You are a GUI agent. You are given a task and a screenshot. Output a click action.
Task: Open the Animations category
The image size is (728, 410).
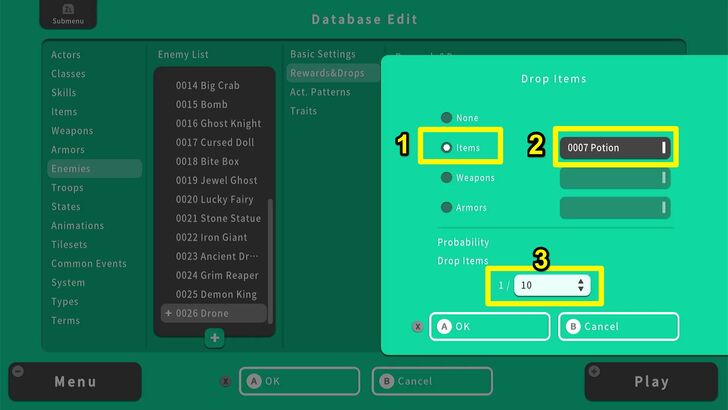(78, 226)
